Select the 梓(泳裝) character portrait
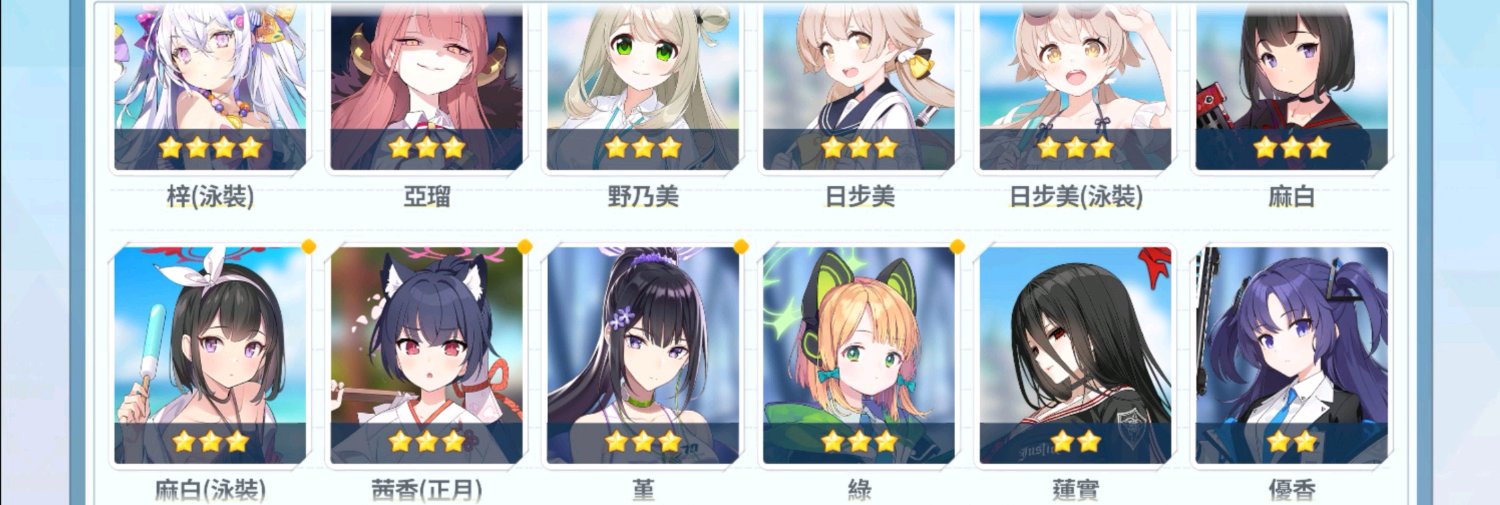The height and width of the screenshot is (505, 1500). coord(210,88)
